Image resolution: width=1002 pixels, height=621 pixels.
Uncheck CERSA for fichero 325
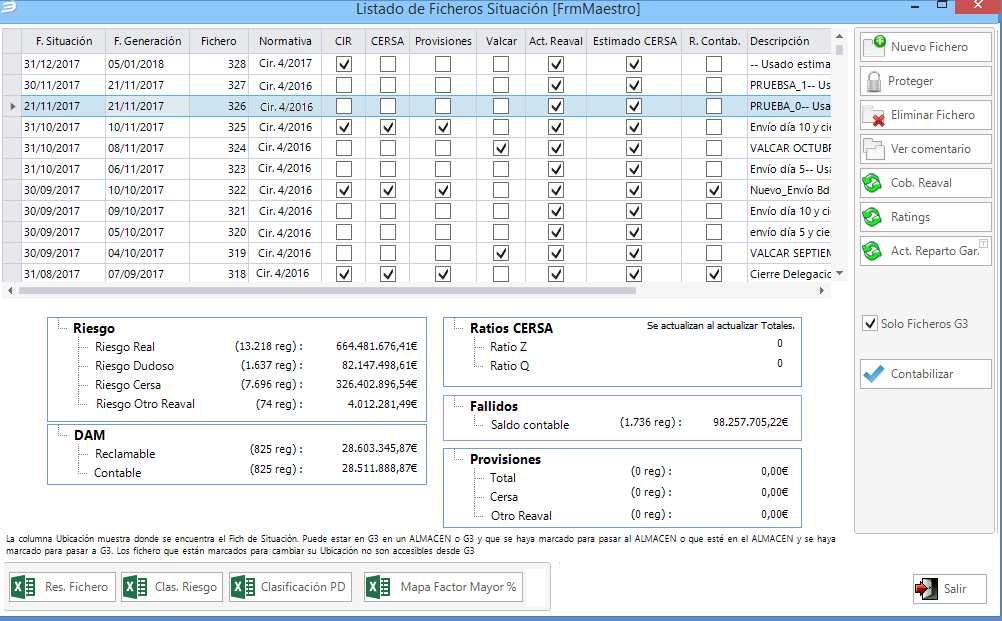(x=387, y=127)
